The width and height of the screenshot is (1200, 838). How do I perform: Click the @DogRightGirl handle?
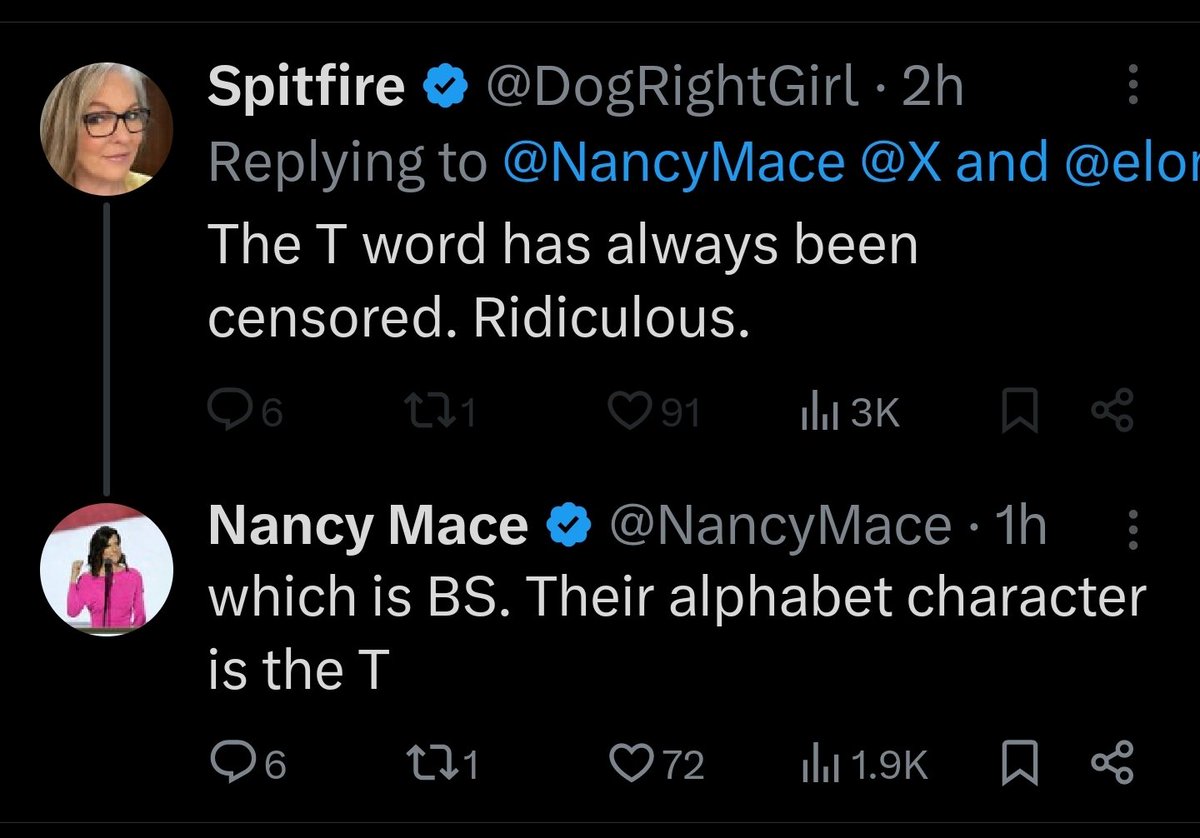(670, 89)
